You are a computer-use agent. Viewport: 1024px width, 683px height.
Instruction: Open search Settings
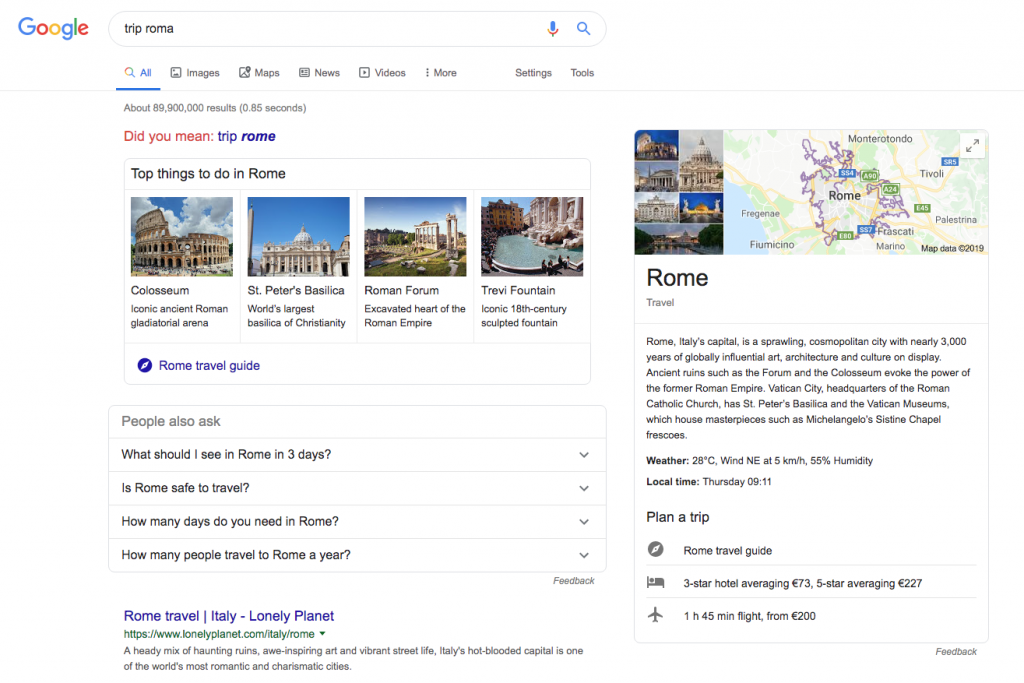(x=533, y=72)
